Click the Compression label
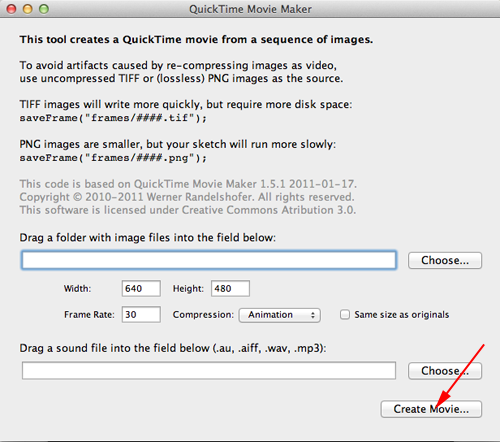This screenshot has height=442, width=500. pos(203,315)
